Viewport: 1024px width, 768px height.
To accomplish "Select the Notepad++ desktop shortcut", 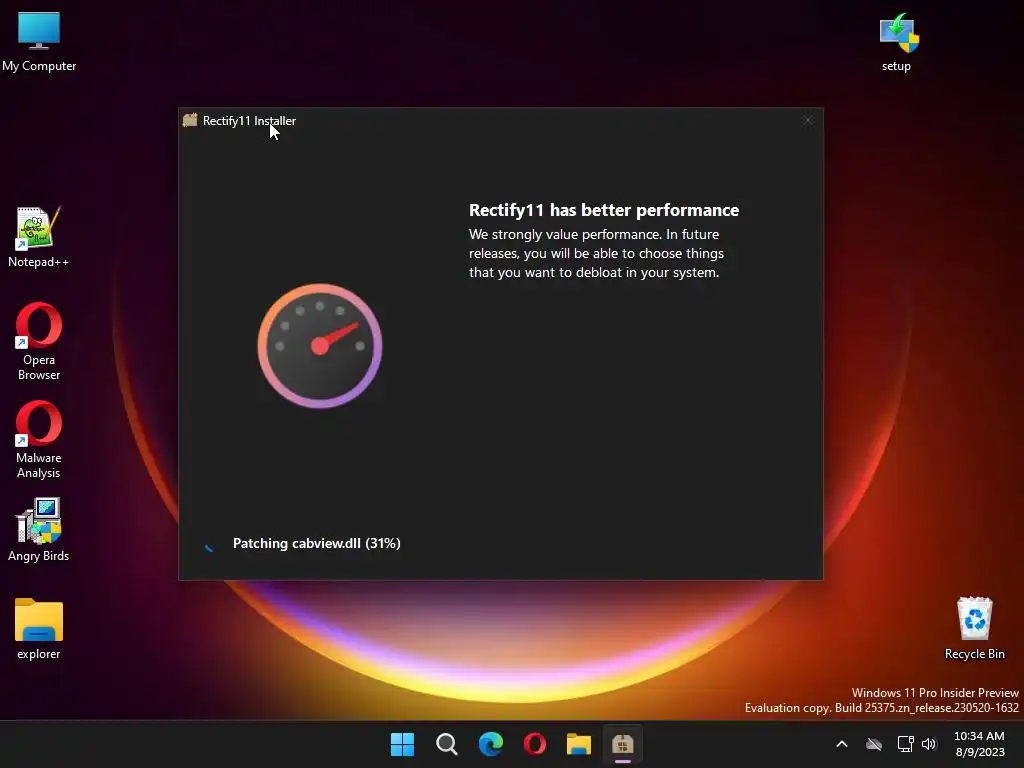I will (39, 237).
